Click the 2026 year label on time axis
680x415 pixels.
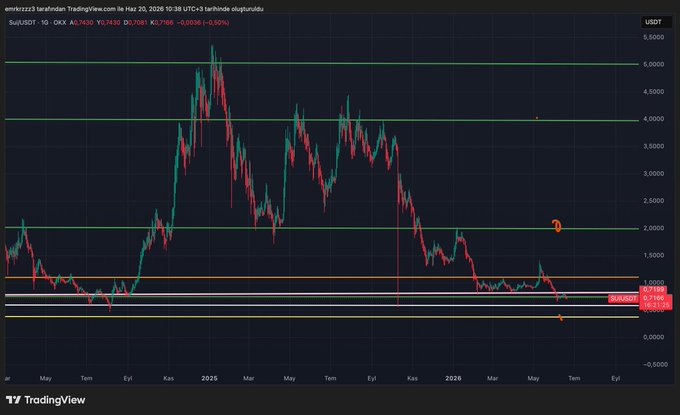[453, 378]
